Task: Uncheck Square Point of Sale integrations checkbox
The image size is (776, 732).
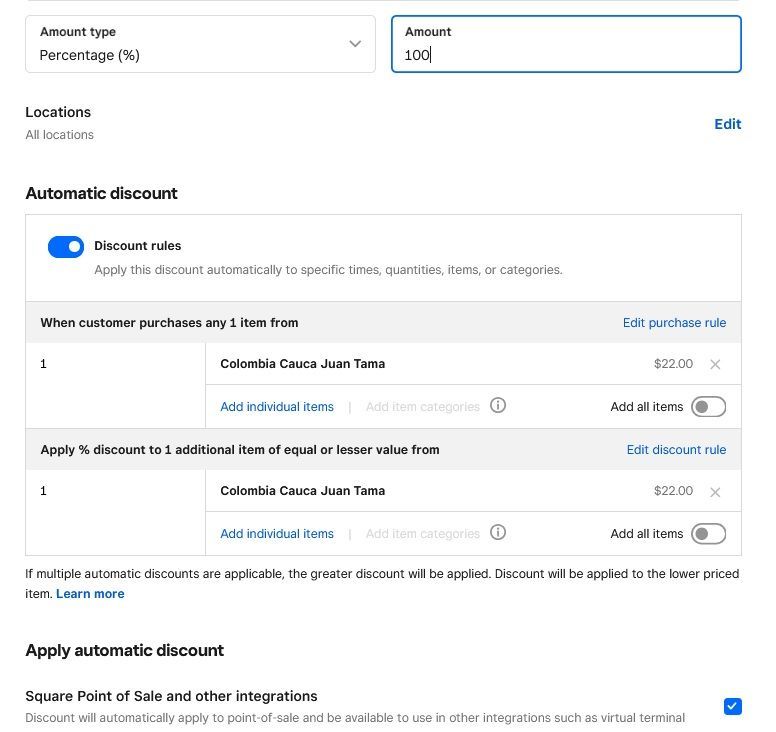Action: [733, 706]
